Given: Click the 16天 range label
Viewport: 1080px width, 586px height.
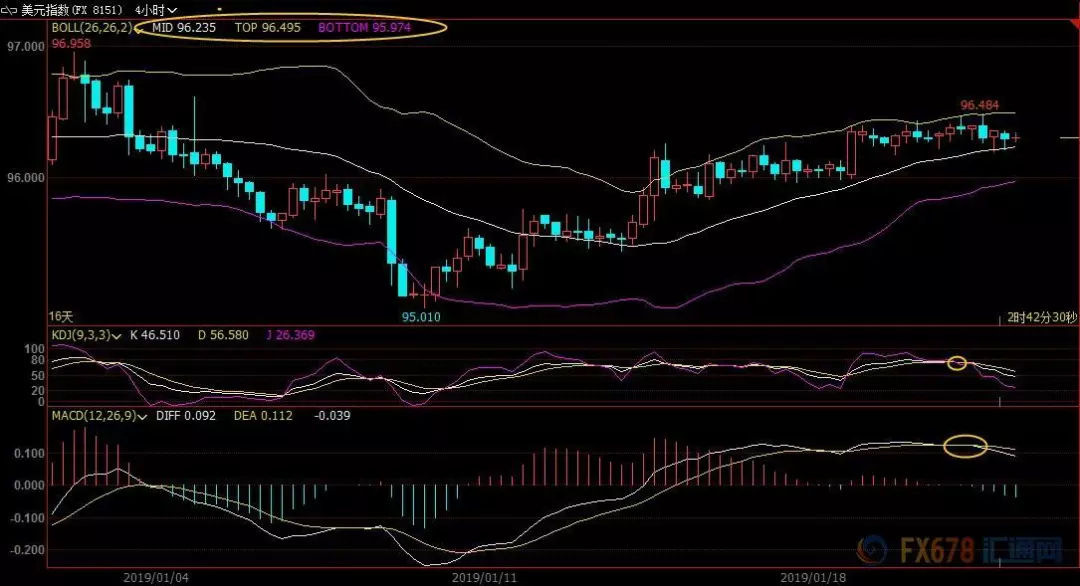Looking at the screenshot, I should tap(61, 316).
